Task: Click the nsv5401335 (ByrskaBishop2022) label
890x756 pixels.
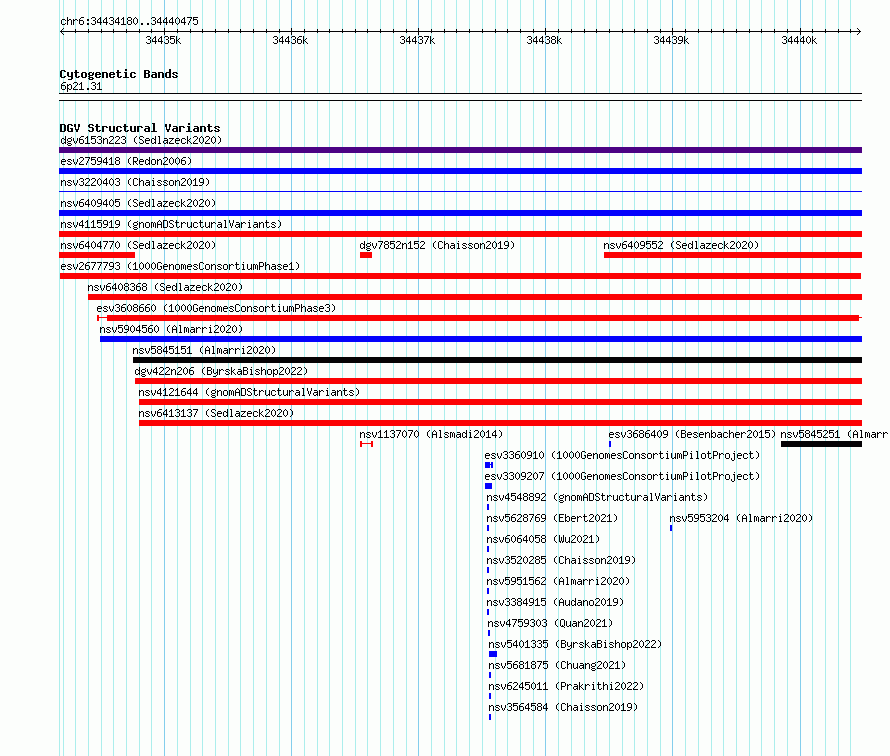Action: [575, 644]
